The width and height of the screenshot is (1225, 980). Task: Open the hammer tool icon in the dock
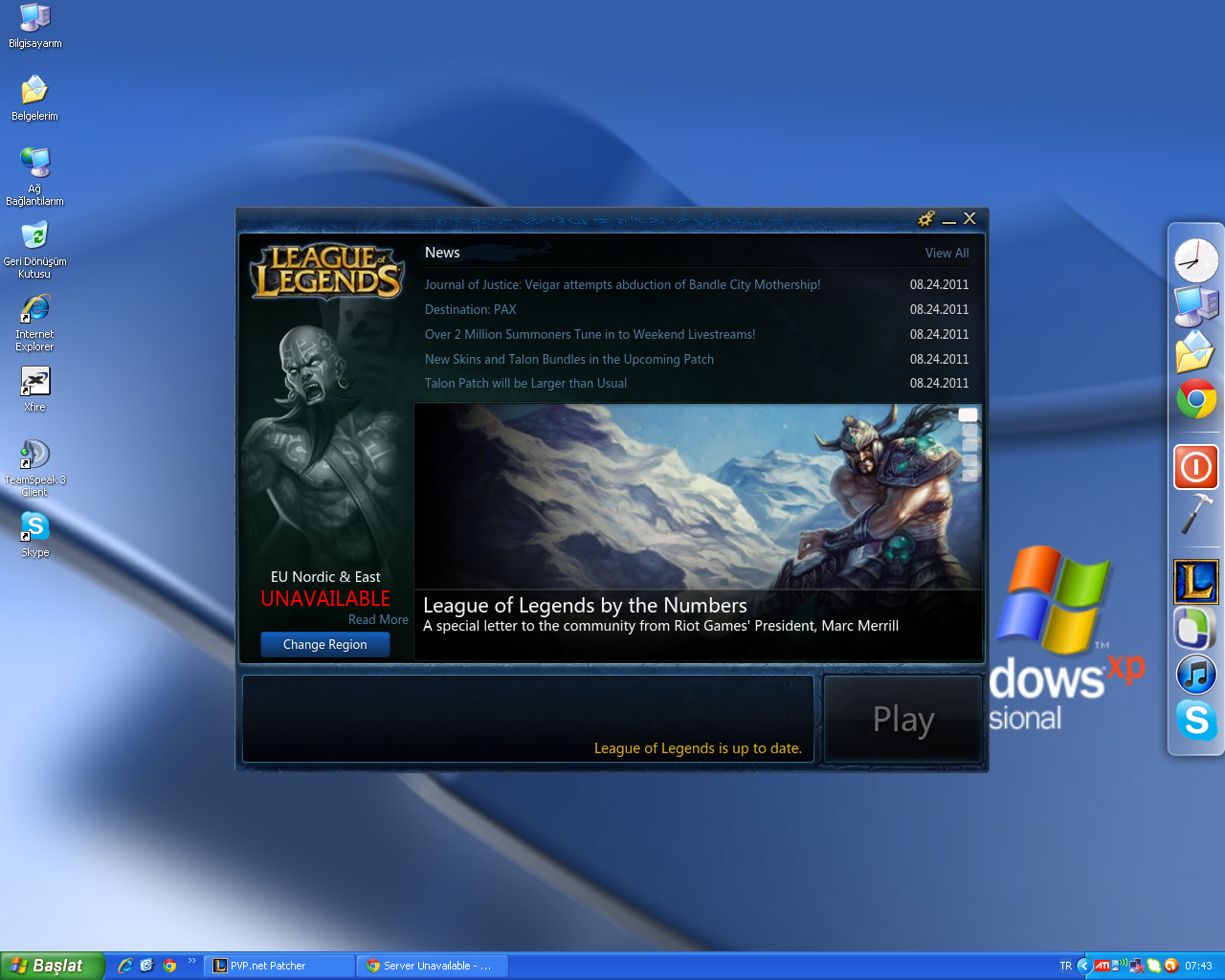1195,514
